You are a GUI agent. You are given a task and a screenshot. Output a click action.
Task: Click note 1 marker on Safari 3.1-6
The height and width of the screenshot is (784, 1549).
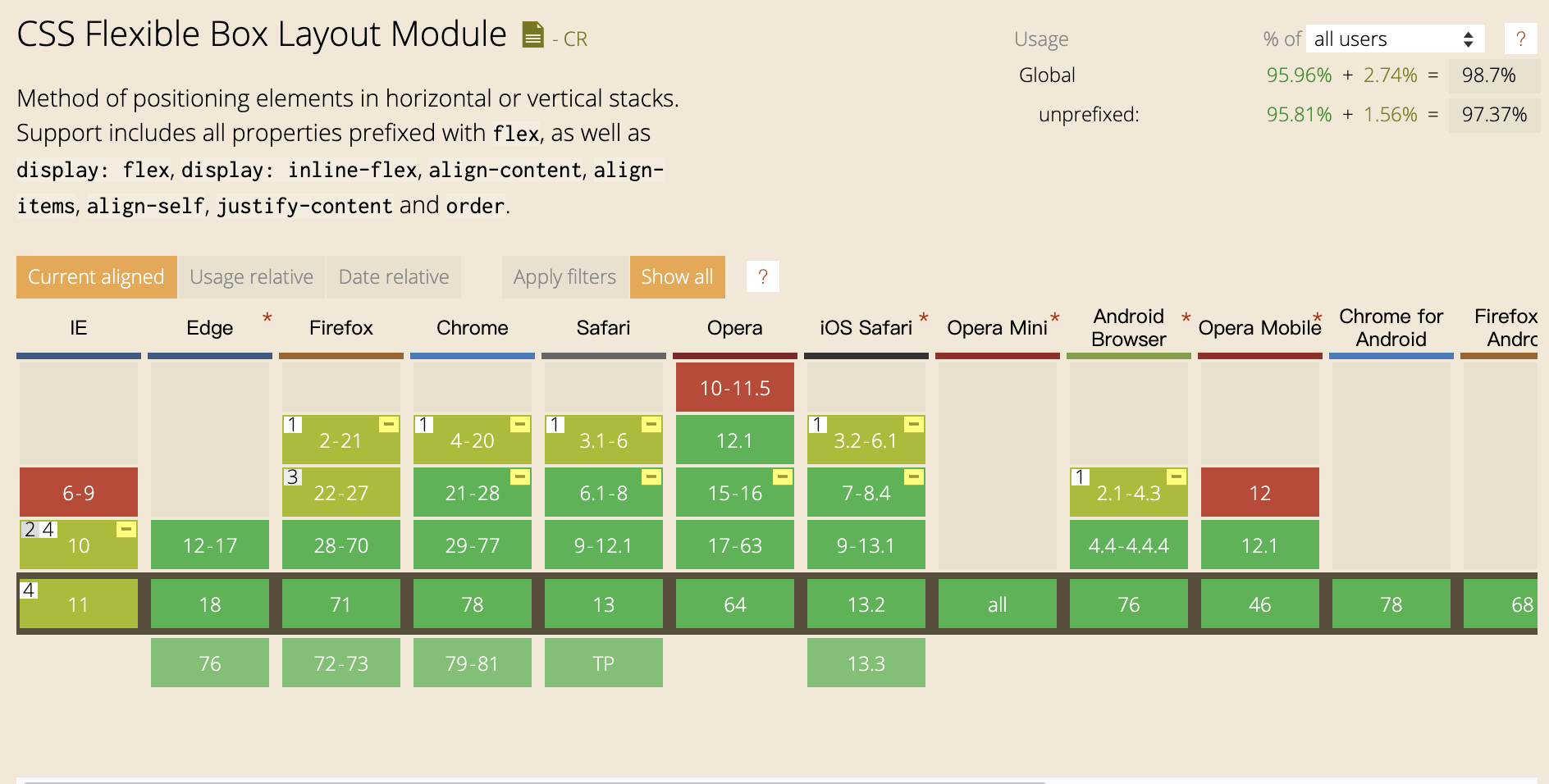click(x=555, y=425)
